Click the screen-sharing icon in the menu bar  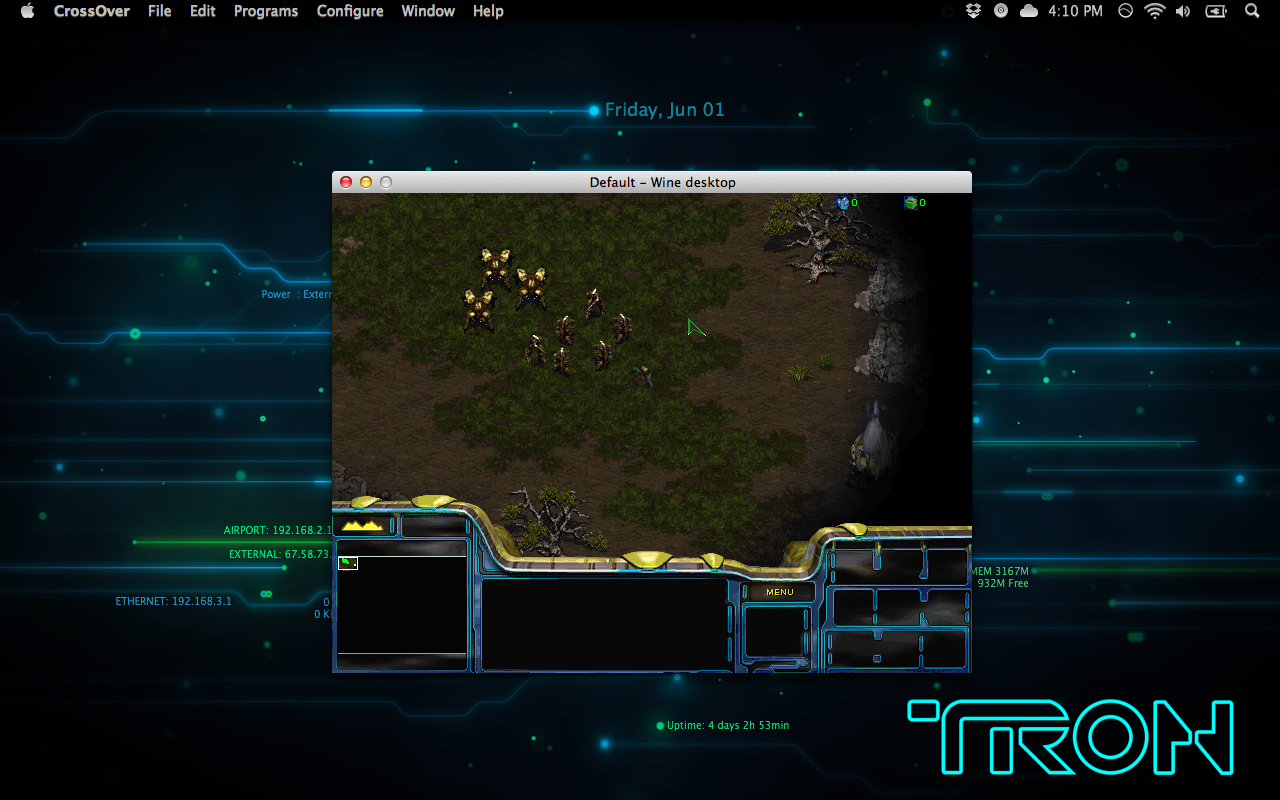coord(1125,11)
